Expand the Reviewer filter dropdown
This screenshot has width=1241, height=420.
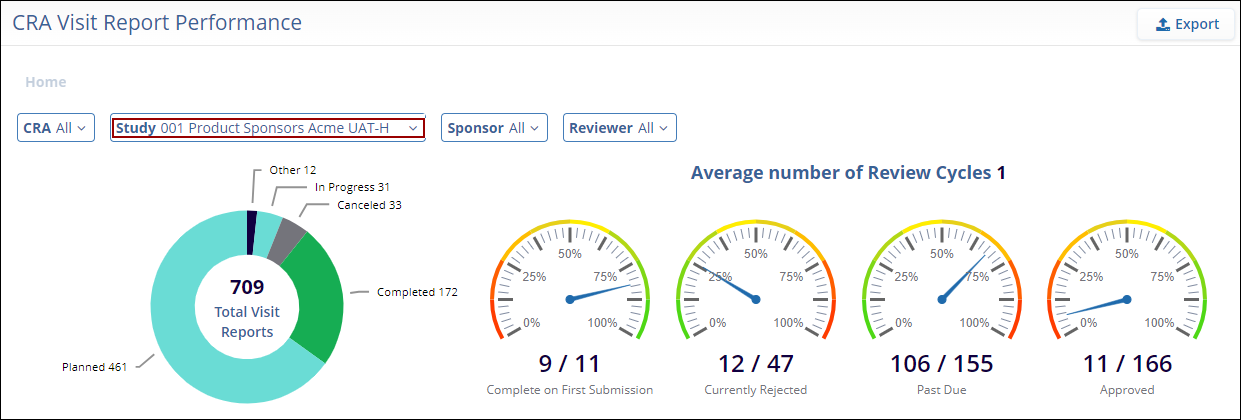tap(620, 128)
